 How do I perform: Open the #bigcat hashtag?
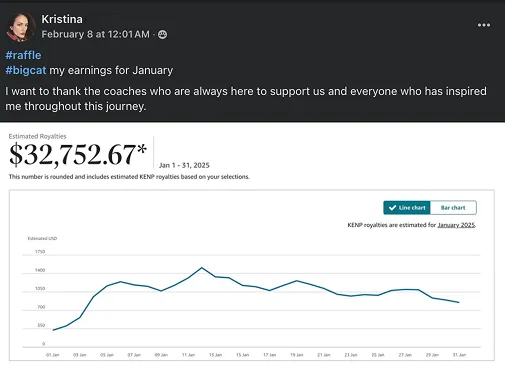coord(26,70)
